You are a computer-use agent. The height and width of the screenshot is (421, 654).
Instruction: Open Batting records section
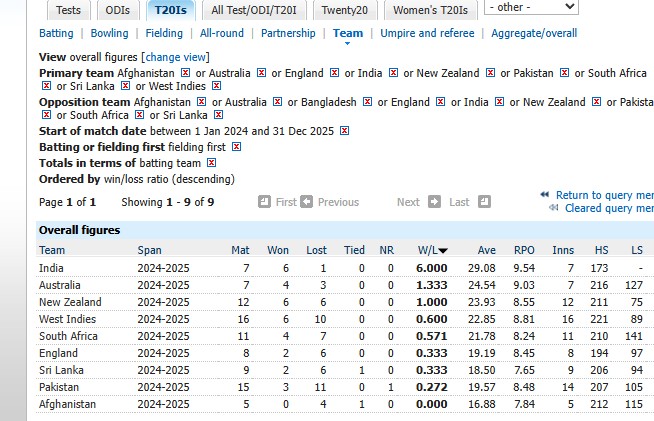pyautogui.click(x=56, y=33)
